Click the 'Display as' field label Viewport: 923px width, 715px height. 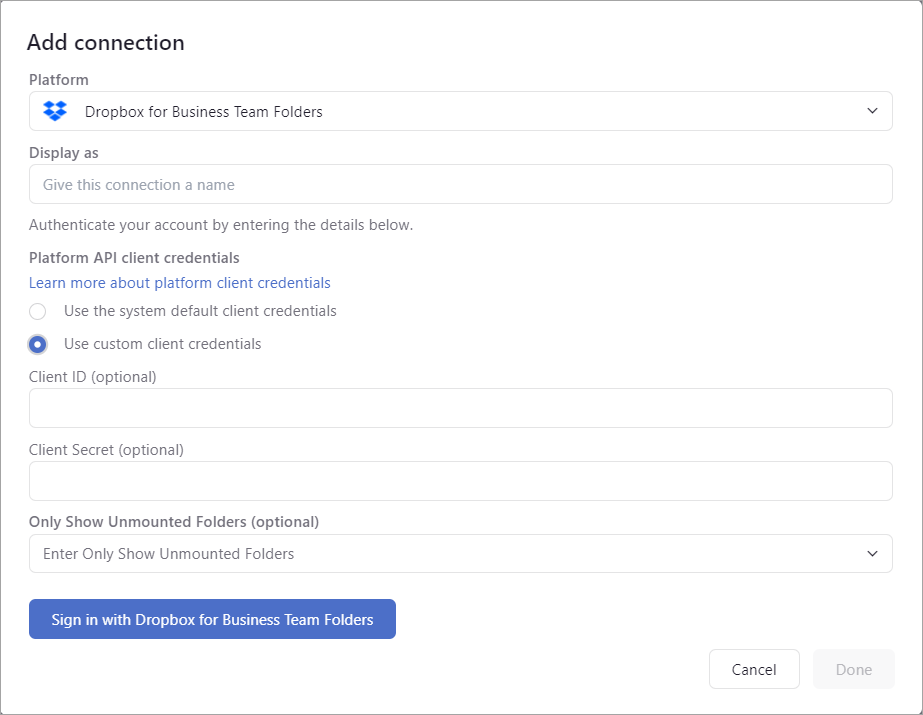(64, 153)
